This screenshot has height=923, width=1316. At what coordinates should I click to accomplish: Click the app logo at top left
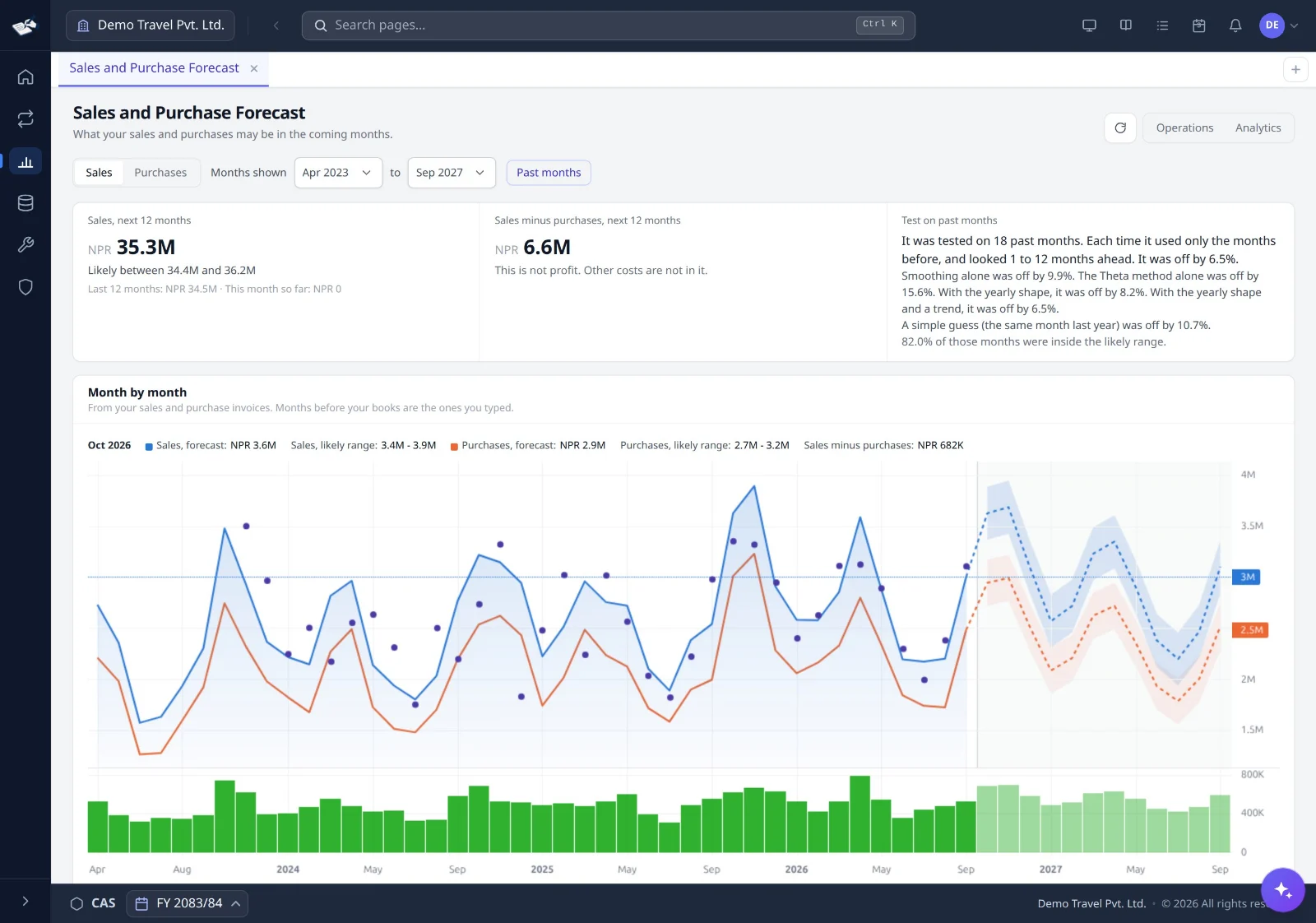(25, 26)
